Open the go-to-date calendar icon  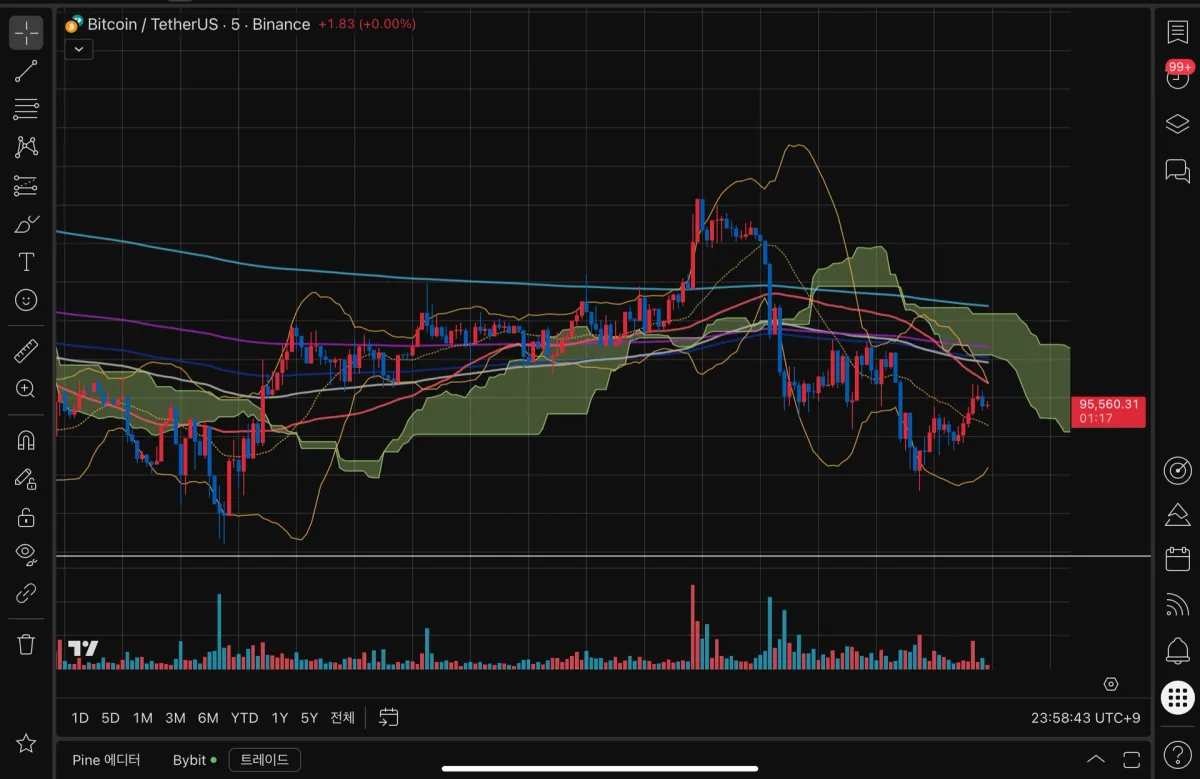[x=390, y=717]
